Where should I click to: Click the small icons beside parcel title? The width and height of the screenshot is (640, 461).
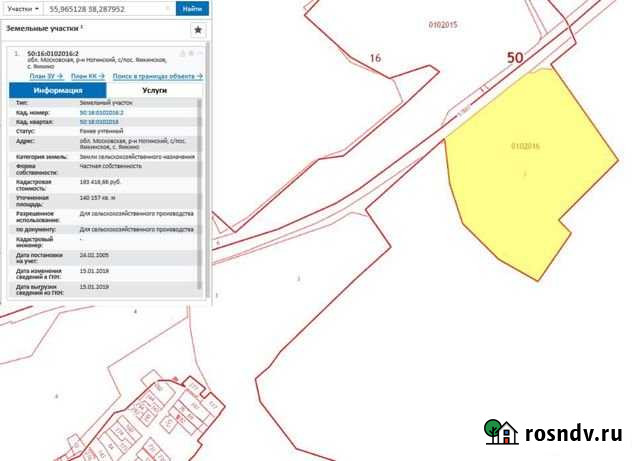click(187, 53)
